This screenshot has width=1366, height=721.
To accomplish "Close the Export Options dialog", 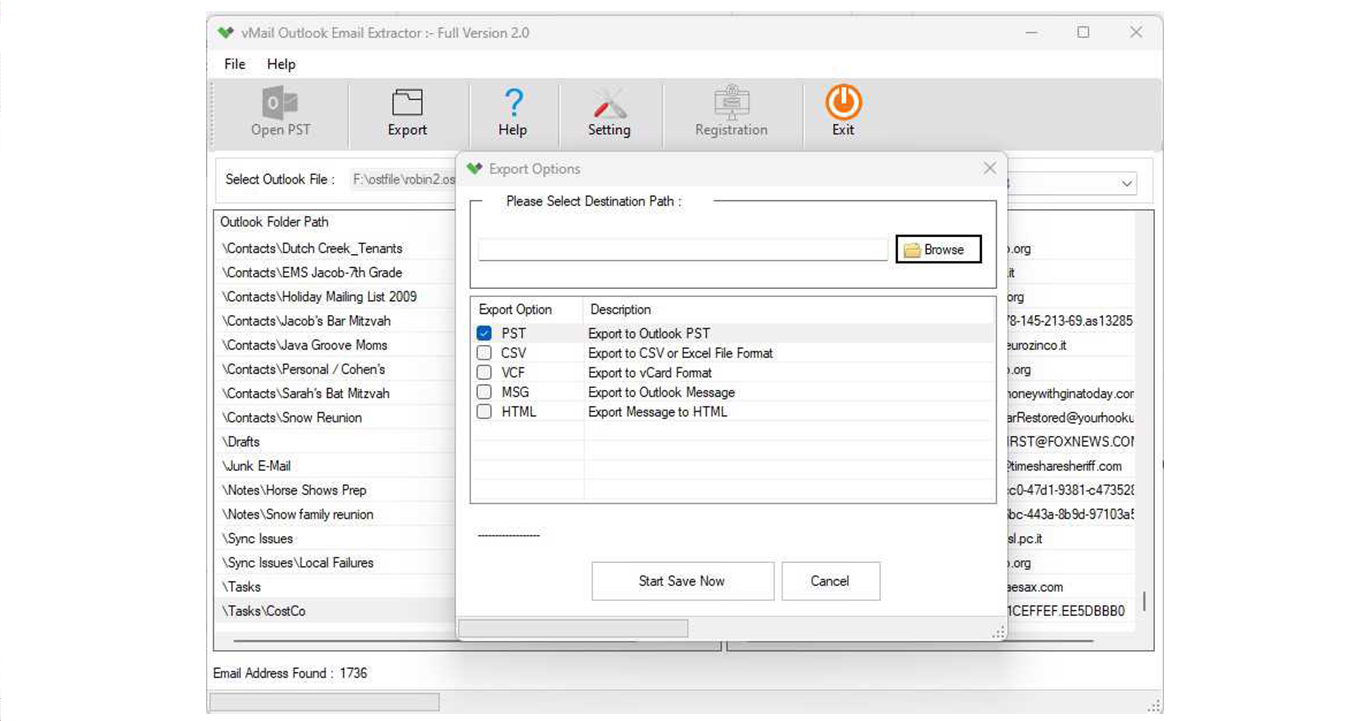I will pos(989,168).
